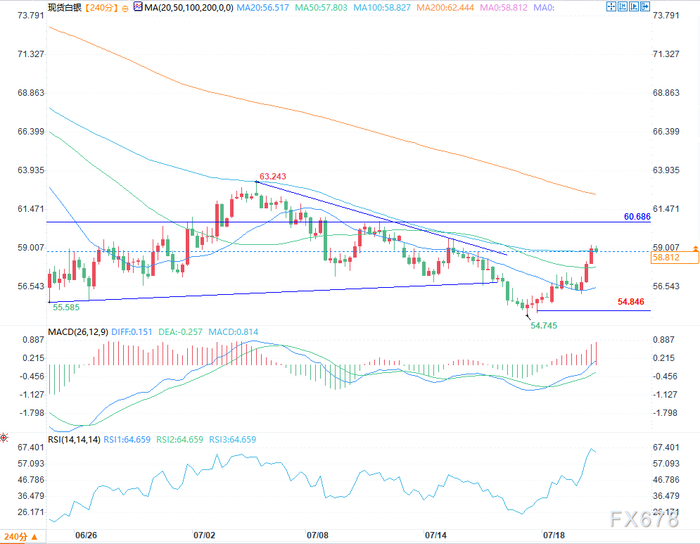This screenshot has height=544, width=700.
Task: Click the MA20:56.517 legend value
Action: click(263, 8)
